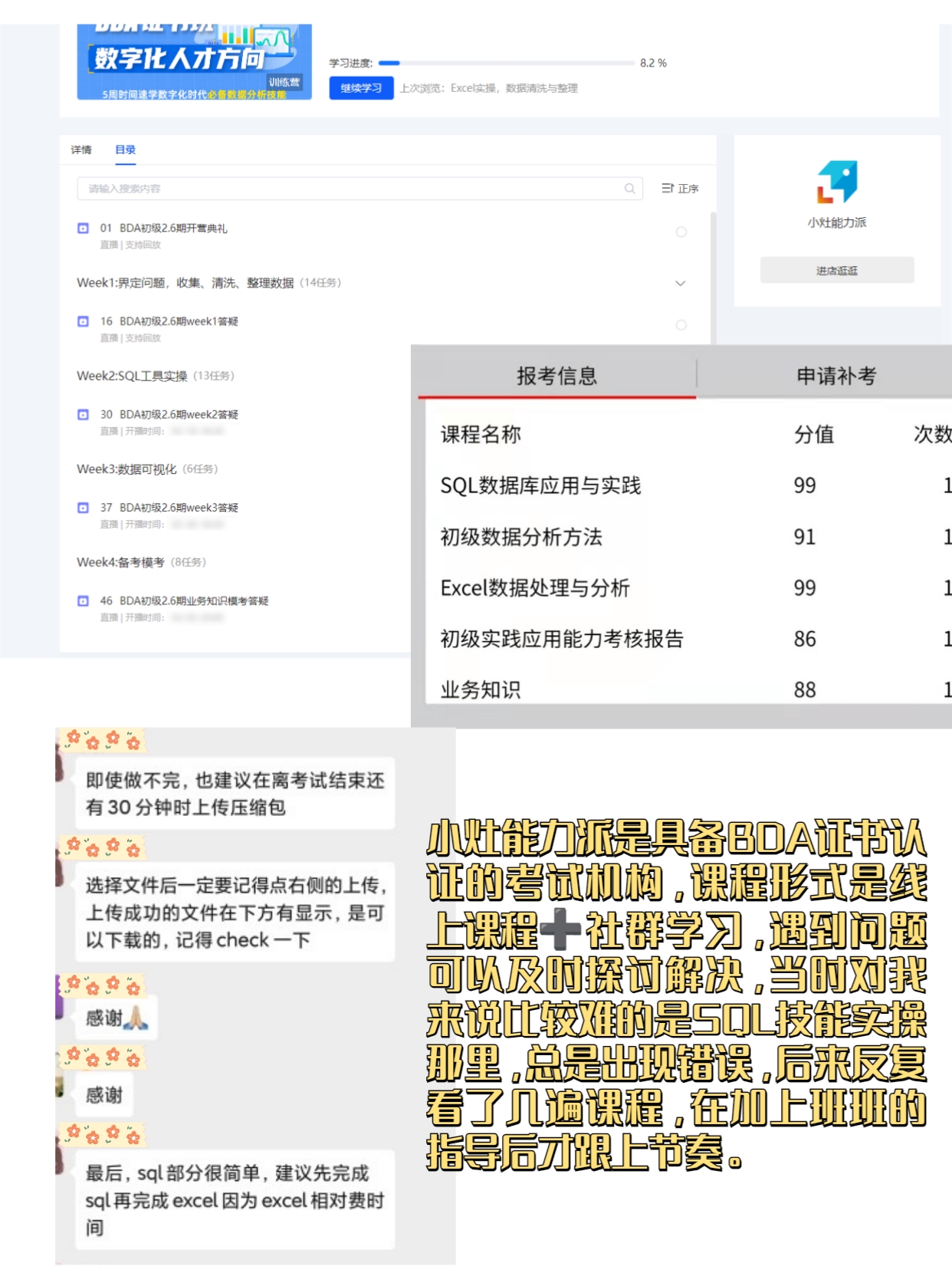The image size is (952, 1273).
Task: Click the 小灶能力派 shop logo
Action: point(837,182)
